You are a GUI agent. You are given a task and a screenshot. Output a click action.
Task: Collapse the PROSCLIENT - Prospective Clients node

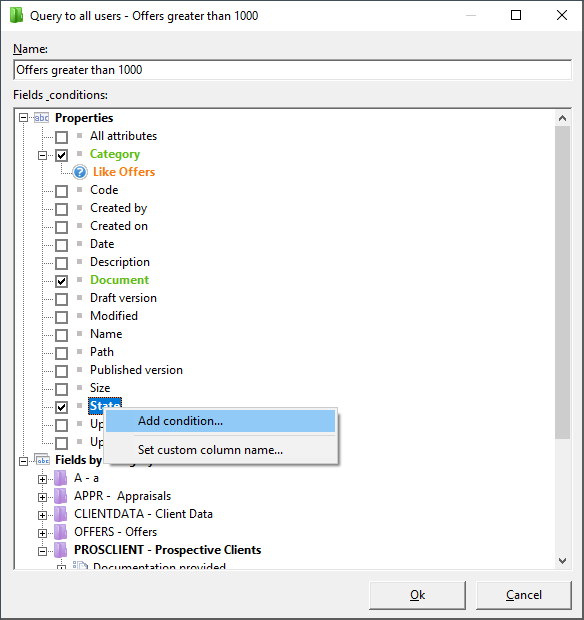tap(42, 551)
